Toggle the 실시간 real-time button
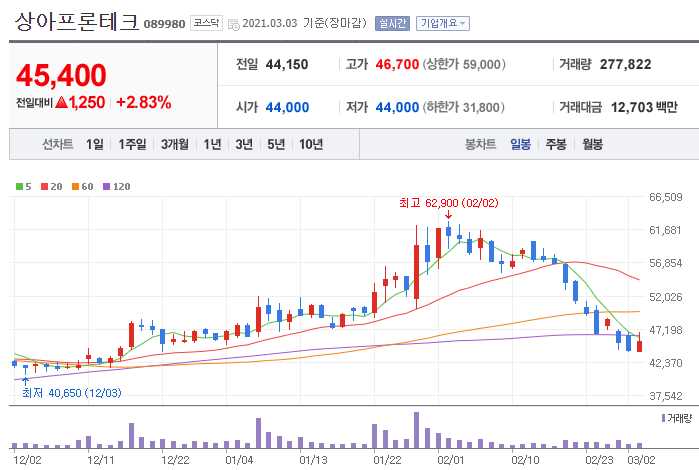 392,23
